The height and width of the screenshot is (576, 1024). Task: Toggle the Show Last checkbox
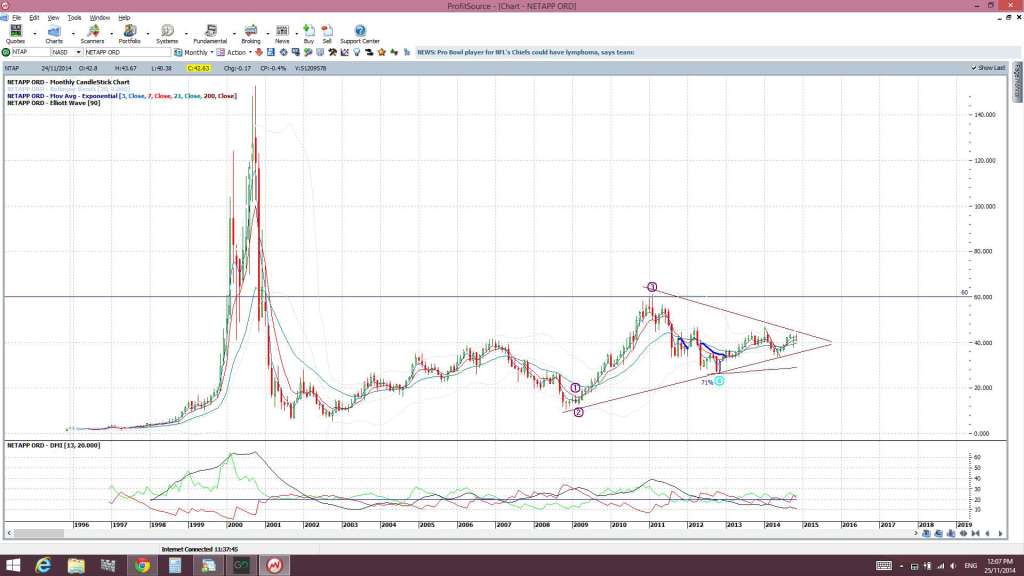tap(974, 68)
